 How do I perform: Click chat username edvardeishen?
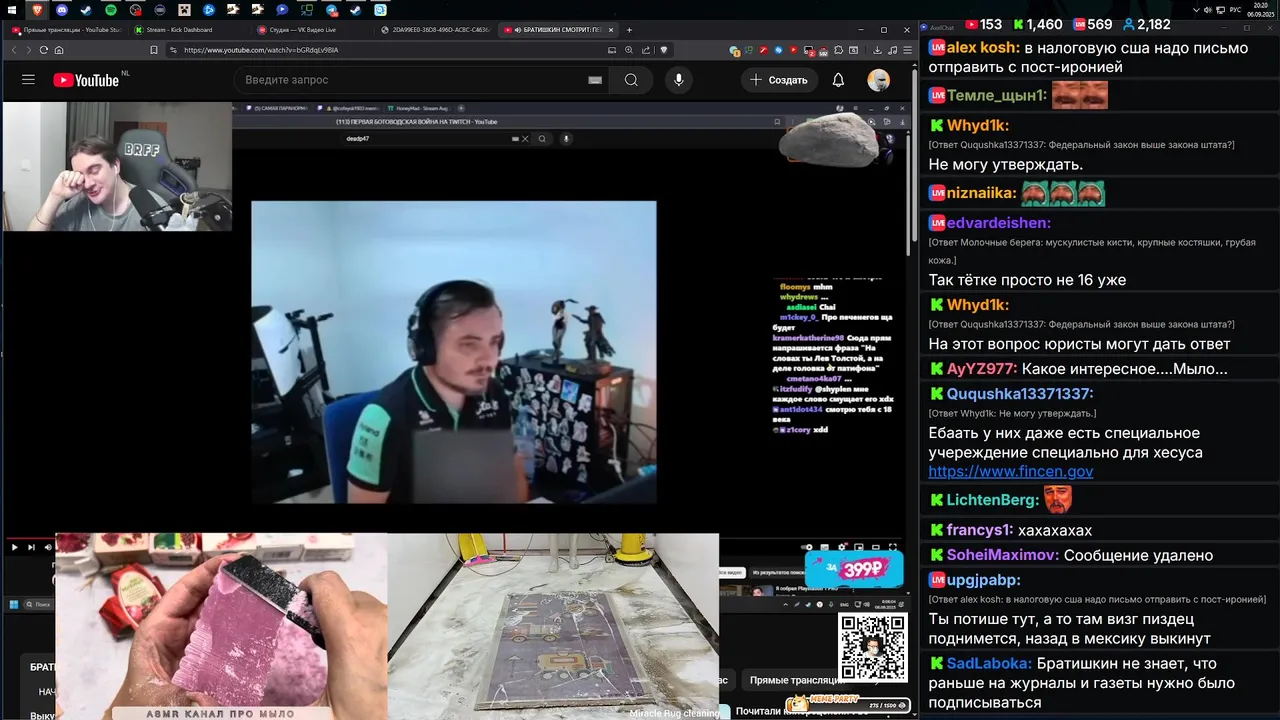click(x=999, y=223)
